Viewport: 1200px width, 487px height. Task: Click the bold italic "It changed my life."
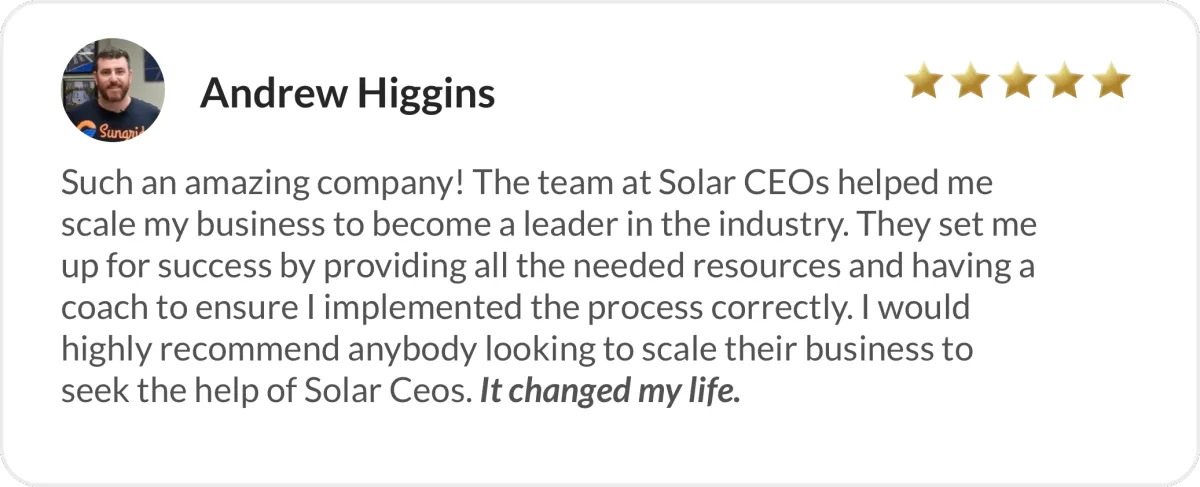tap(610, 391)
